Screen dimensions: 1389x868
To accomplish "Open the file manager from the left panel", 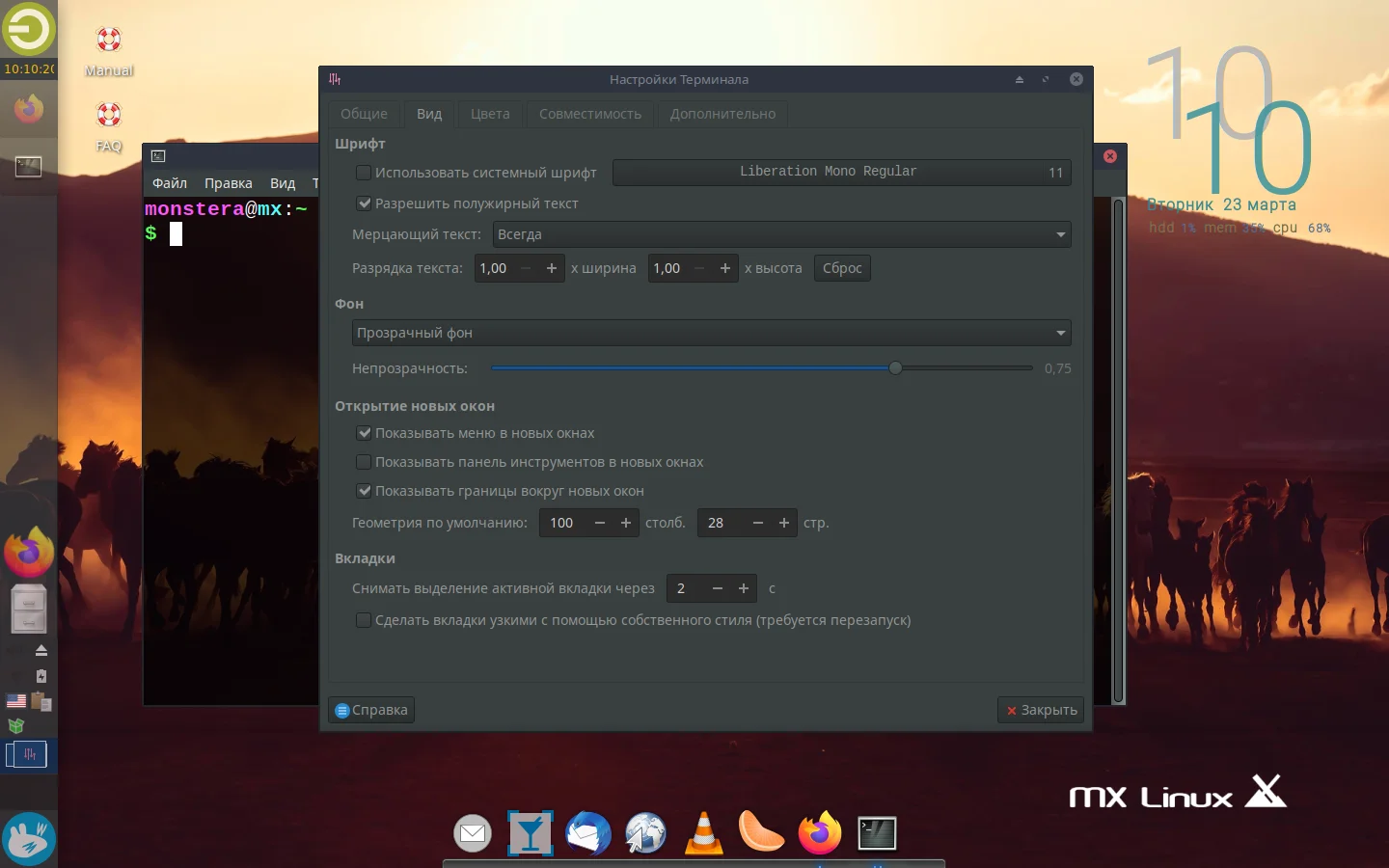I will pos(29,610).
